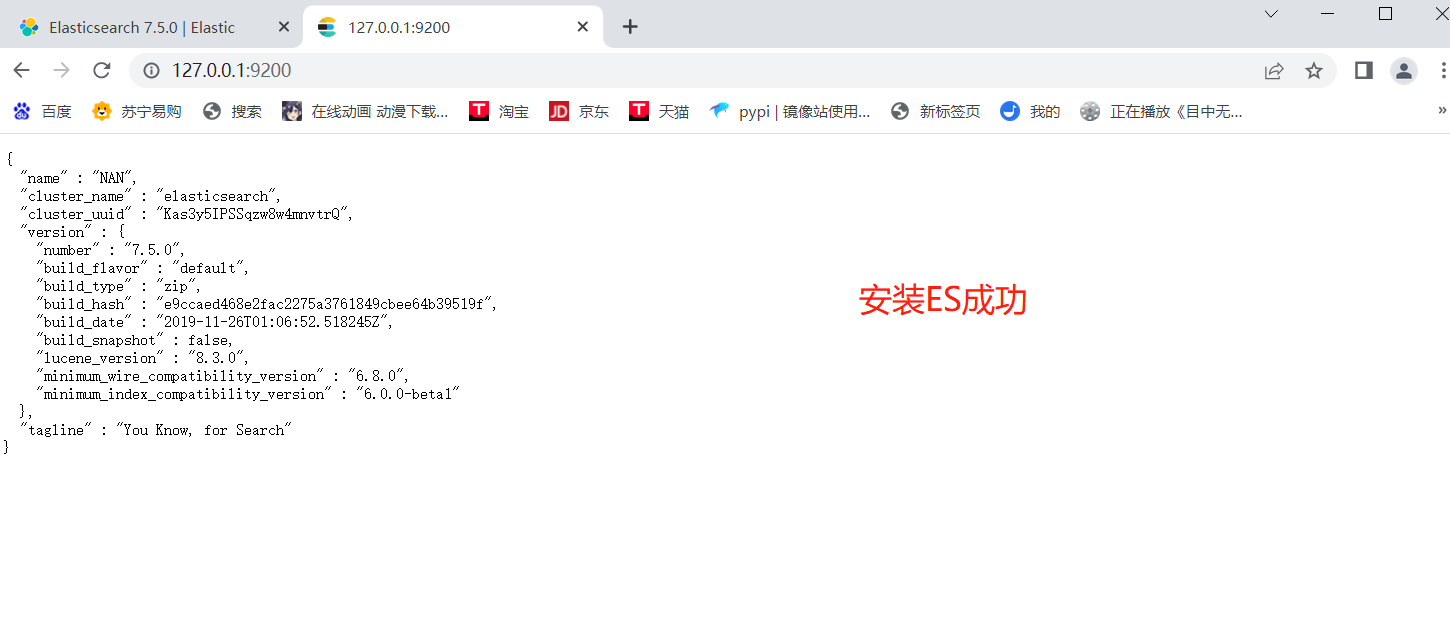Viewport: 1450px width, 640px height.
Task: Go back using the back arrow
Action: 21,70
